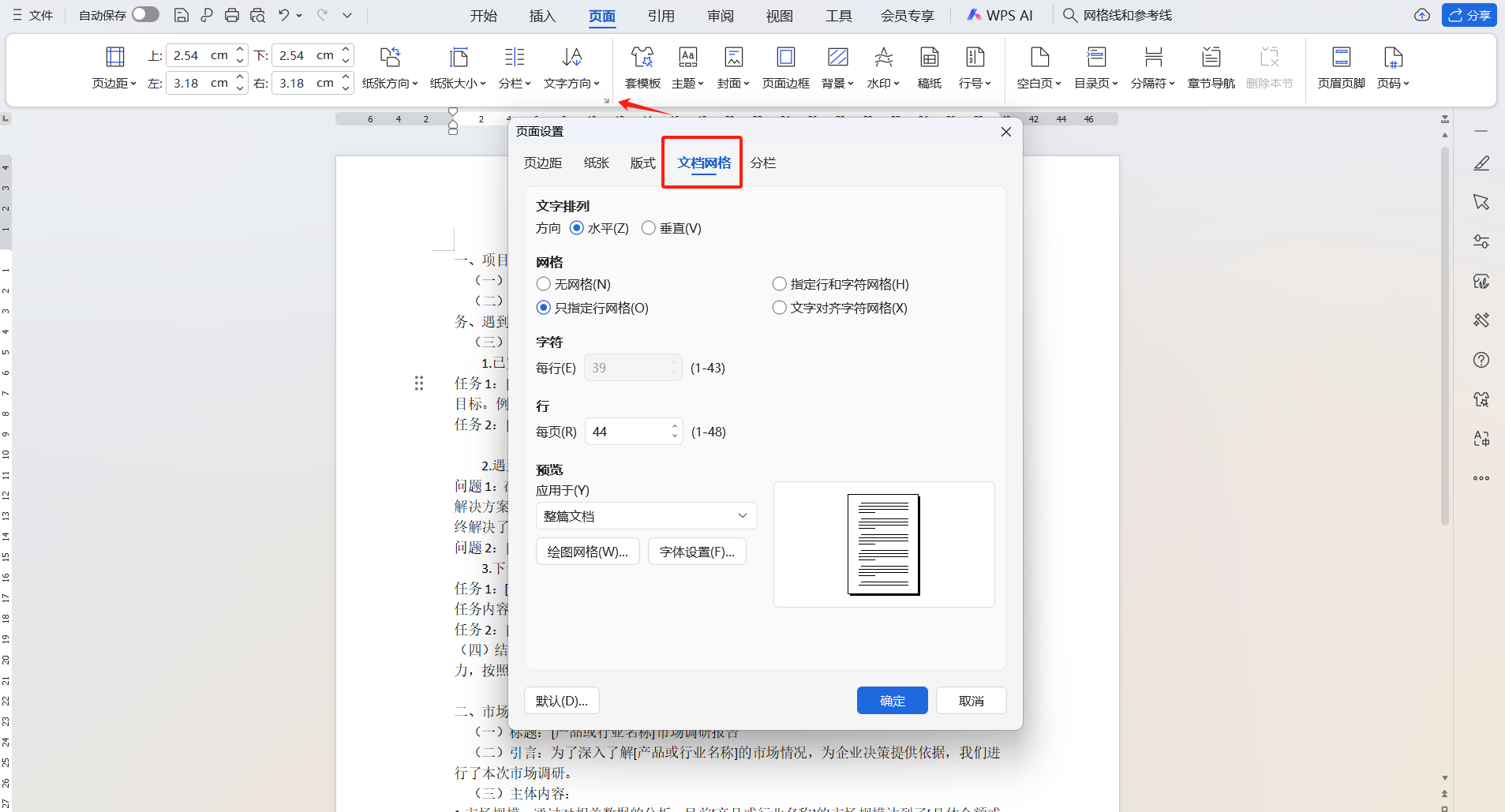
Task: Open the 章节导航 section navigation panel
Action: click(x=1210, y=67)
